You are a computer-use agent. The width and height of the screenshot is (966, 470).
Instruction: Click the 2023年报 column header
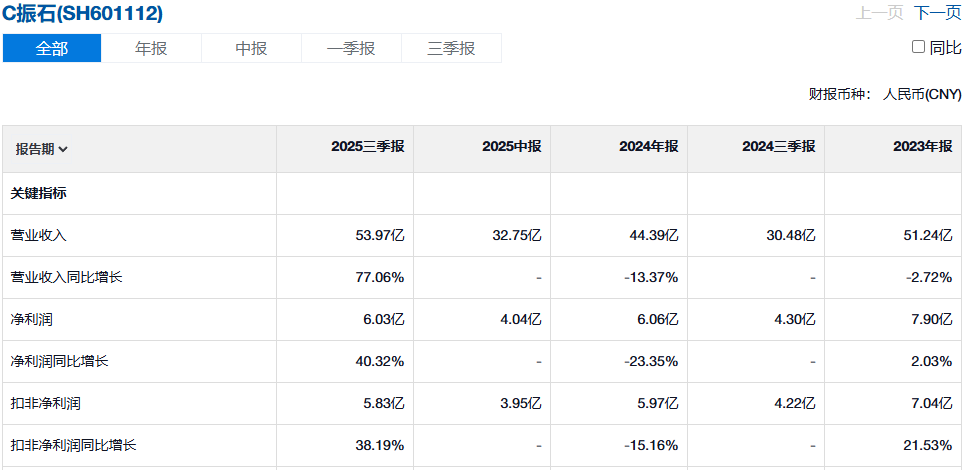tap(922, 147)
